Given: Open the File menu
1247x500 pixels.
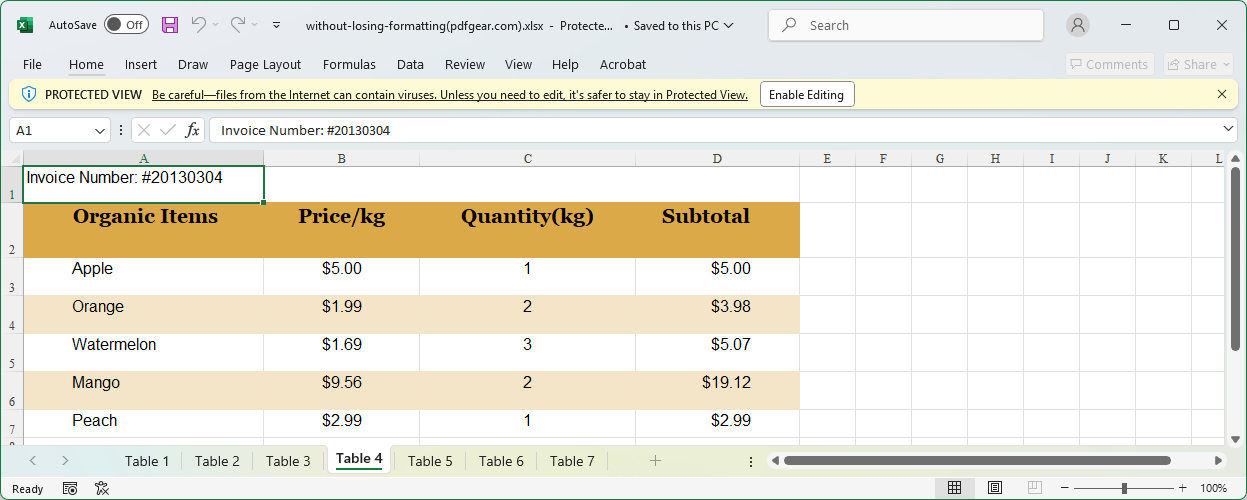Looking at the screenshot, I should click(x=32, y=64).
